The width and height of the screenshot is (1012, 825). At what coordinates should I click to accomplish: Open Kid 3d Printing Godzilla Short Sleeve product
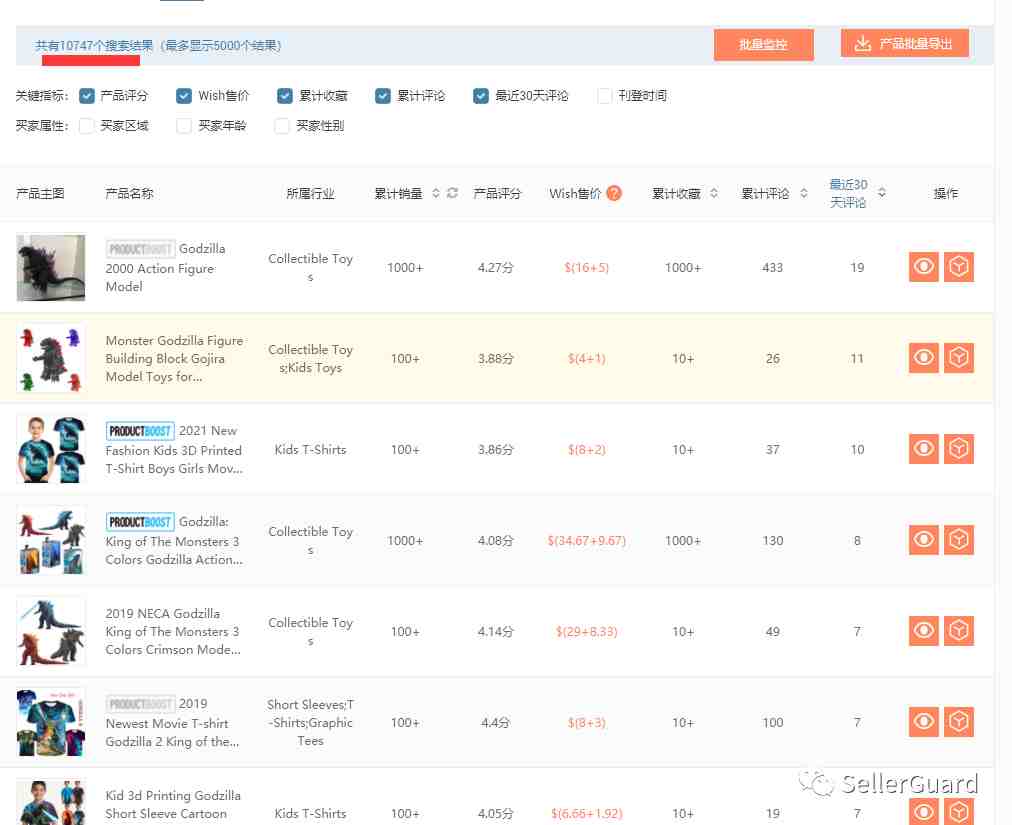pyautogui.click(x=173, y=804)
